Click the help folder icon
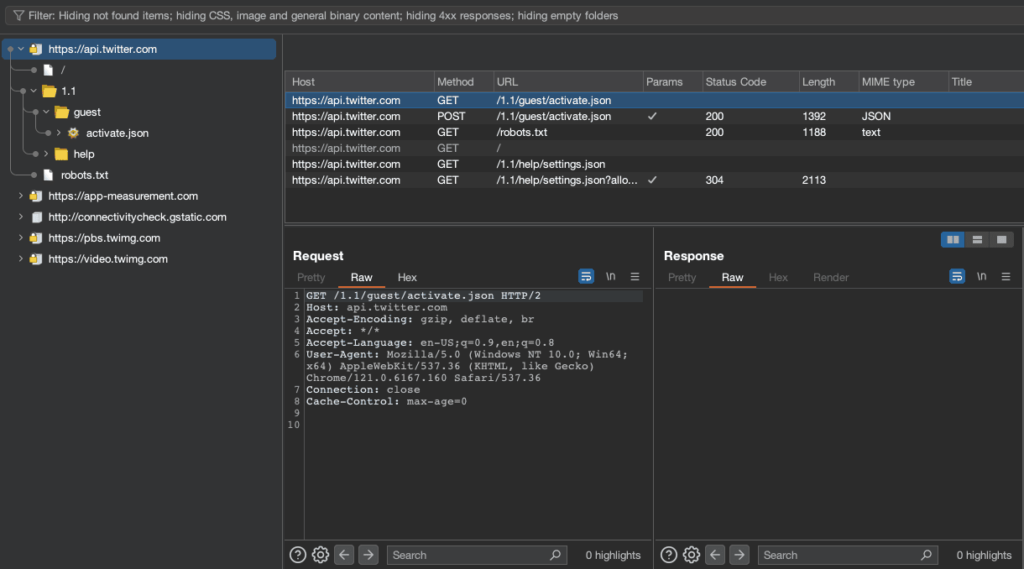The height and width of the screenshot is (569, 1024). [x=61, y=154]
